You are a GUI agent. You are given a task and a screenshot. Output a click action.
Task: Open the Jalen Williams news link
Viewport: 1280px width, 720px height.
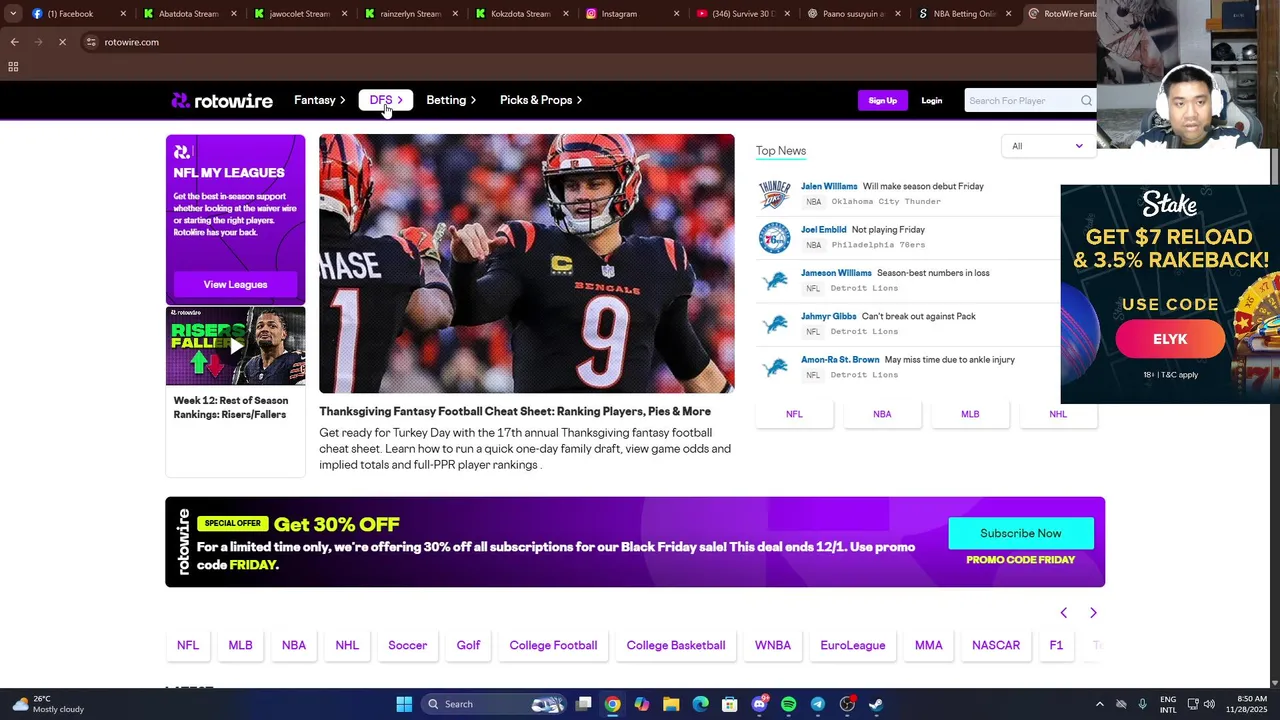[829, 186]
